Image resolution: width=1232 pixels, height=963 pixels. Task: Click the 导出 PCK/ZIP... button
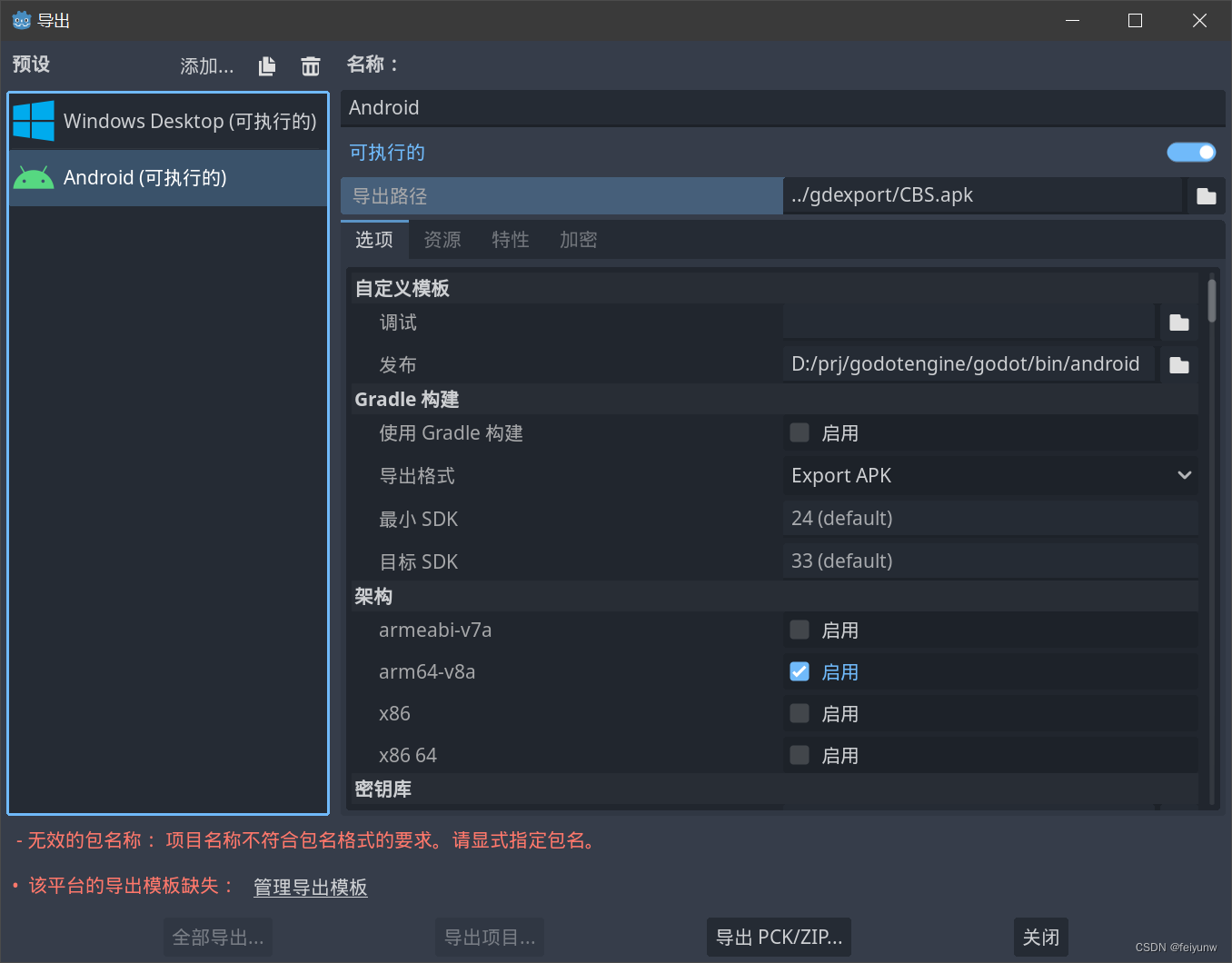point(779,937)
